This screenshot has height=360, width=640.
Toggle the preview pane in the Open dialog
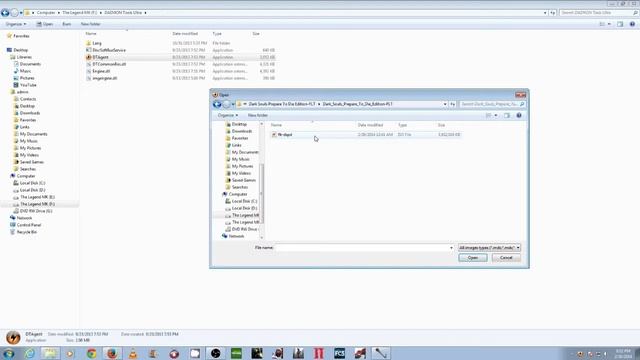click(507, 116)
